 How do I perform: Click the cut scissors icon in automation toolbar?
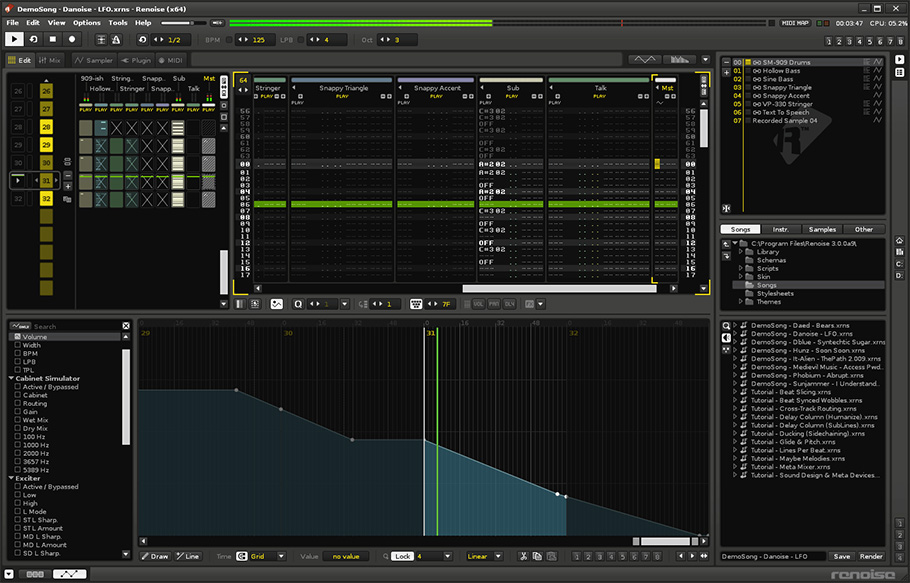[x=523, y=556]
